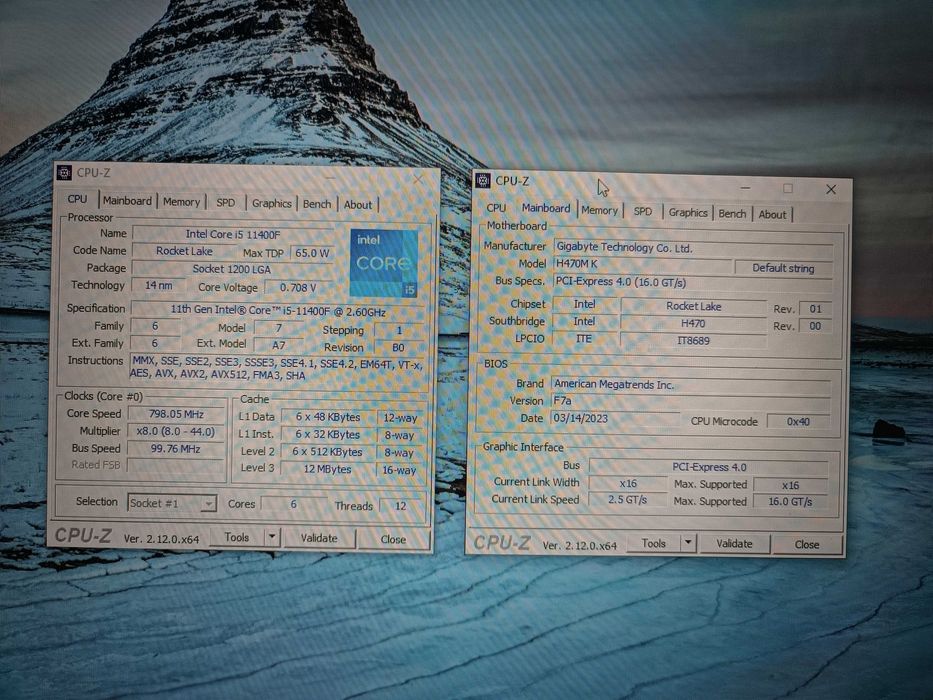Click the Bus Specs value PCI-Express 4.0

click(x=693, y=283)
